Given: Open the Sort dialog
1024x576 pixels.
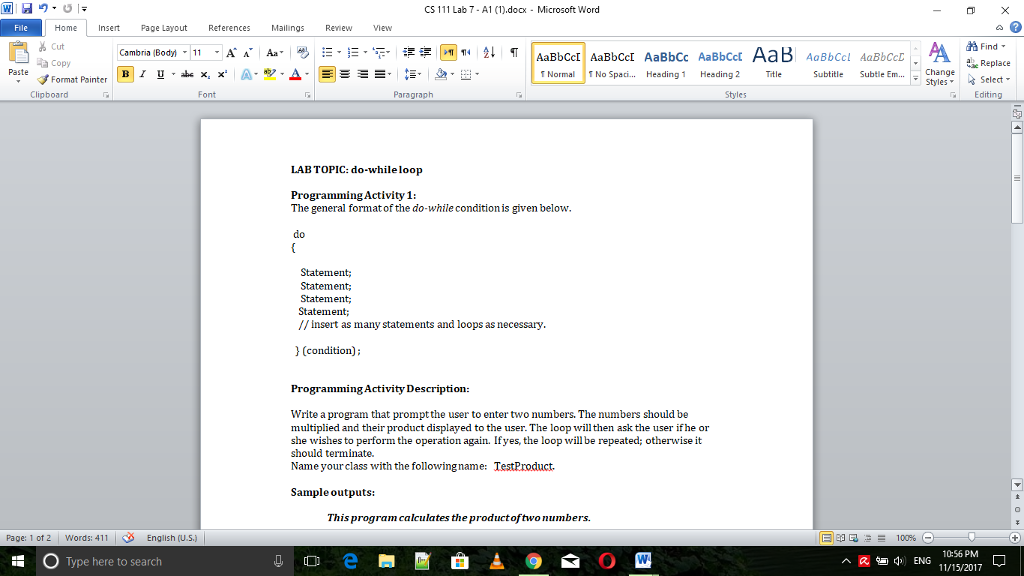Looking at the screenshot, I should (x=488, y=54).
